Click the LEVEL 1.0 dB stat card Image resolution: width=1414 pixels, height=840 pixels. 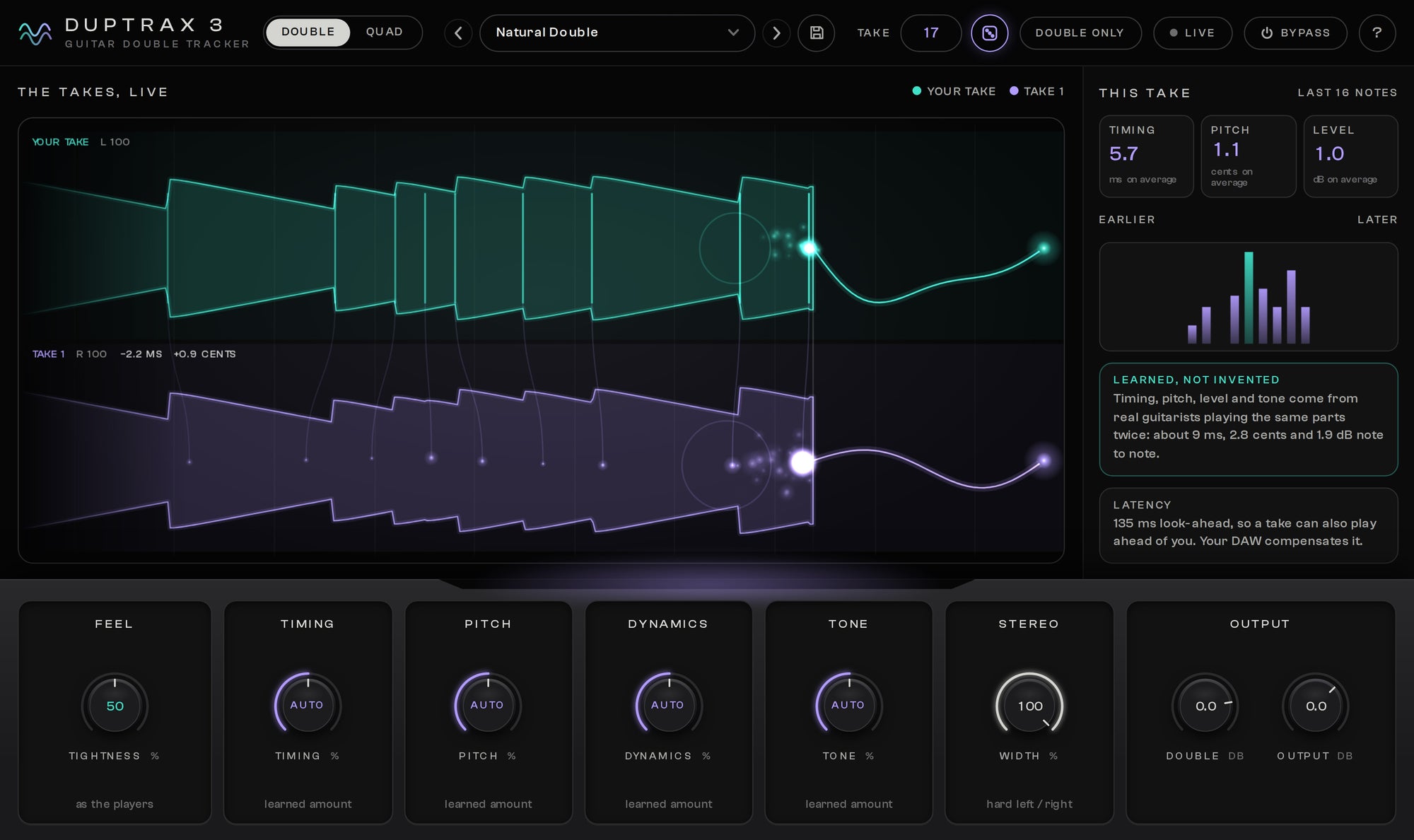1350,156
